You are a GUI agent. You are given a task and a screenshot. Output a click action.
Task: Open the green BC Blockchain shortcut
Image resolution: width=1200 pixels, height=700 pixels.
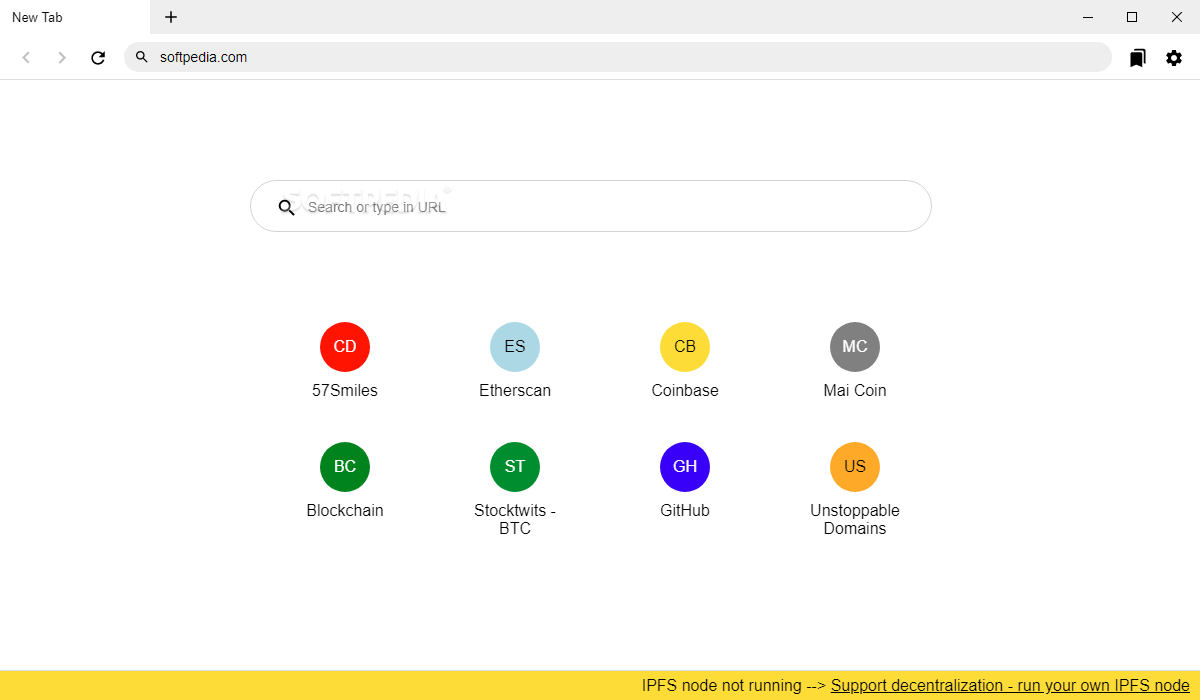[x=345, y=467]
